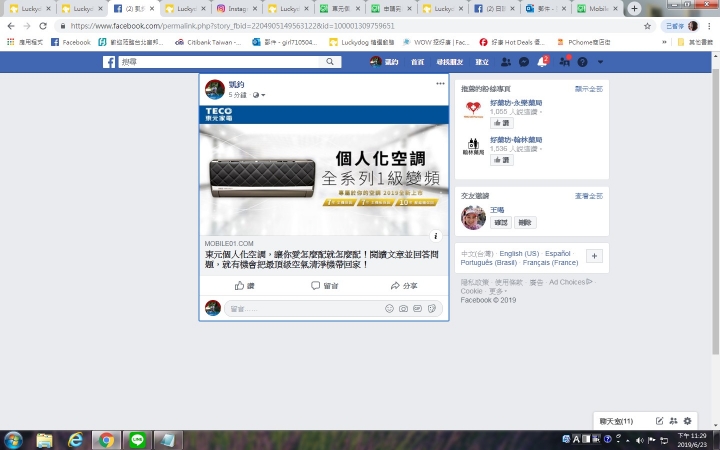The height and width of the screenshot is (450, 720).
Task: Attach a photo using camera icon in comment box
Action: pos(403,309)
